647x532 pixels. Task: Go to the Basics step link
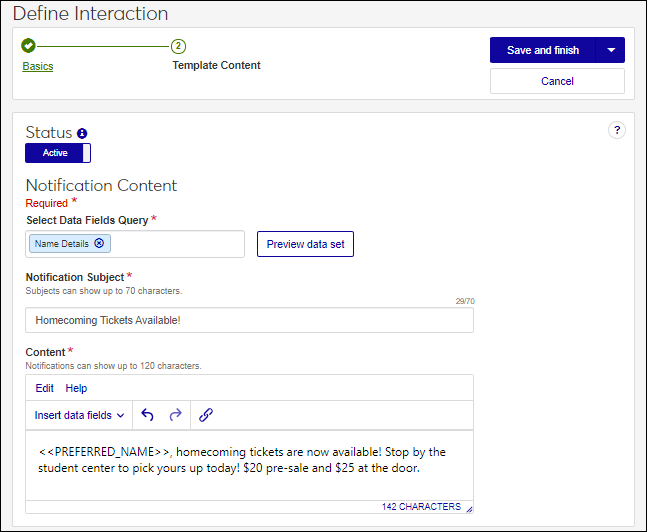(38, 66)
